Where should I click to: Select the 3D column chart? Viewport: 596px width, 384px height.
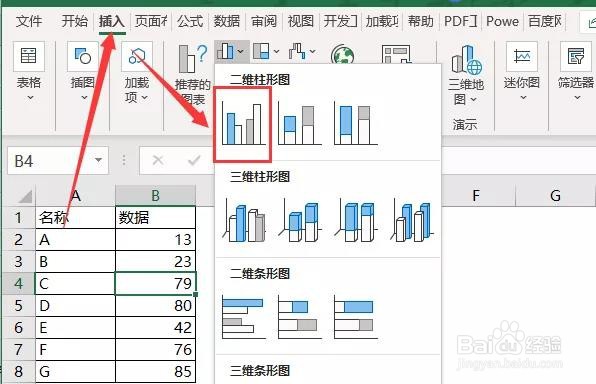point(412,221)
